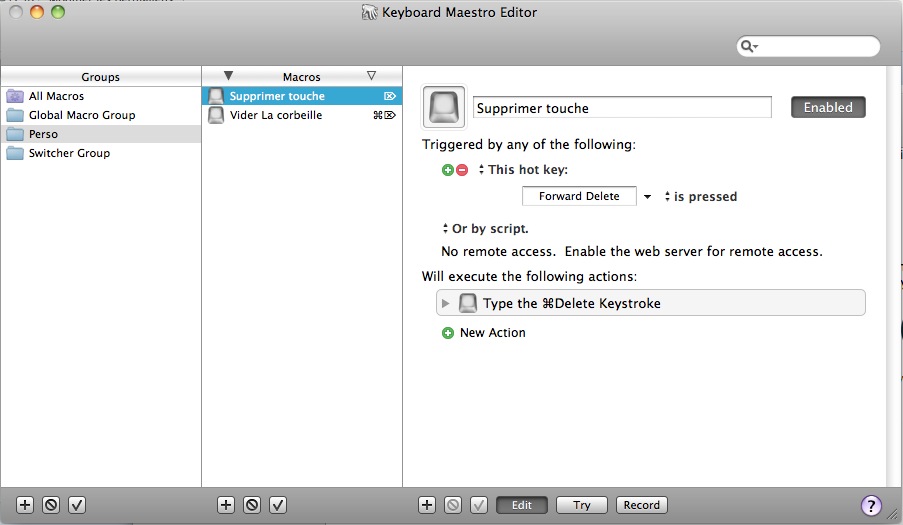Open help with the question mark button
The height and width of the screenshot is (525, 903).
point(871,505)
